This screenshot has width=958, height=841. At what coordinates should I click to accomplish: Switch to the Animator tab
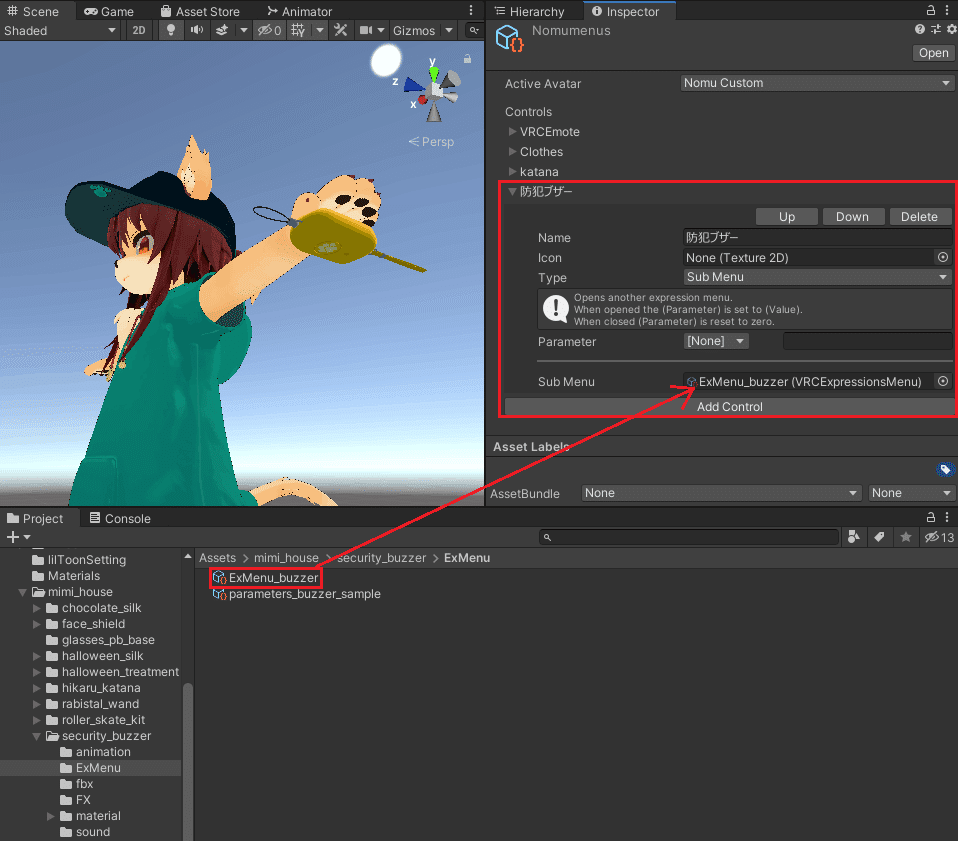[299, 12]
